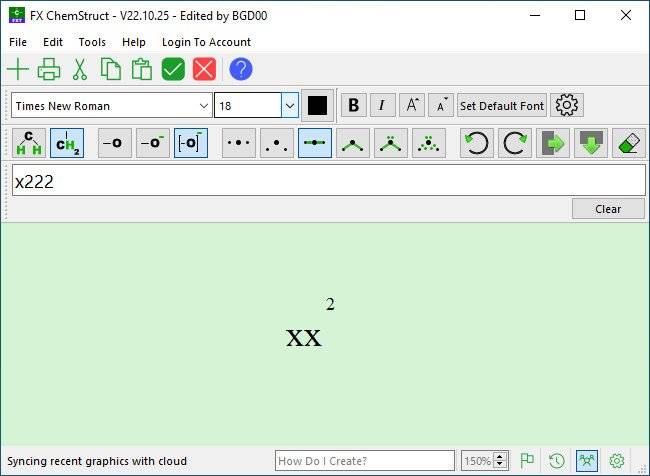
Task: Open the font settings gear icon
Action: click(x=567, y=105)
